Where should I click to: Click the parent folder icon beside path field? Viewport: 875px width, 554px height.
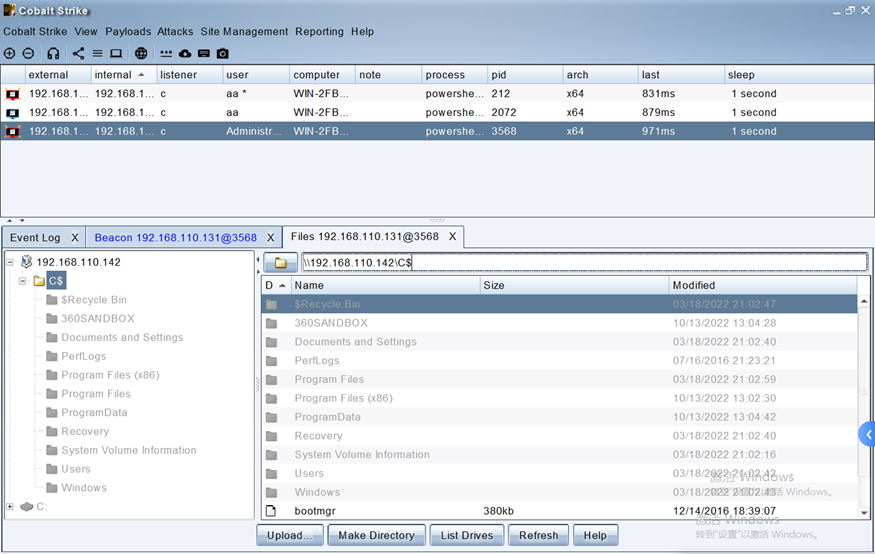coord(281,263)
